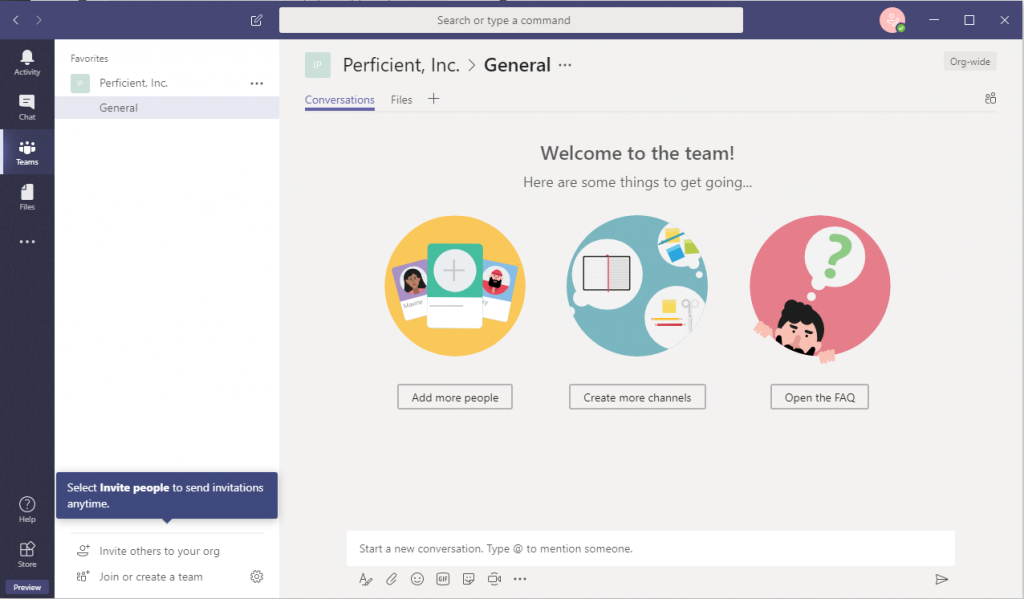Image resolution: width=1024 pixels, height=599 pixels.
Task: Open the FAQ
Action: coord(819,397)
